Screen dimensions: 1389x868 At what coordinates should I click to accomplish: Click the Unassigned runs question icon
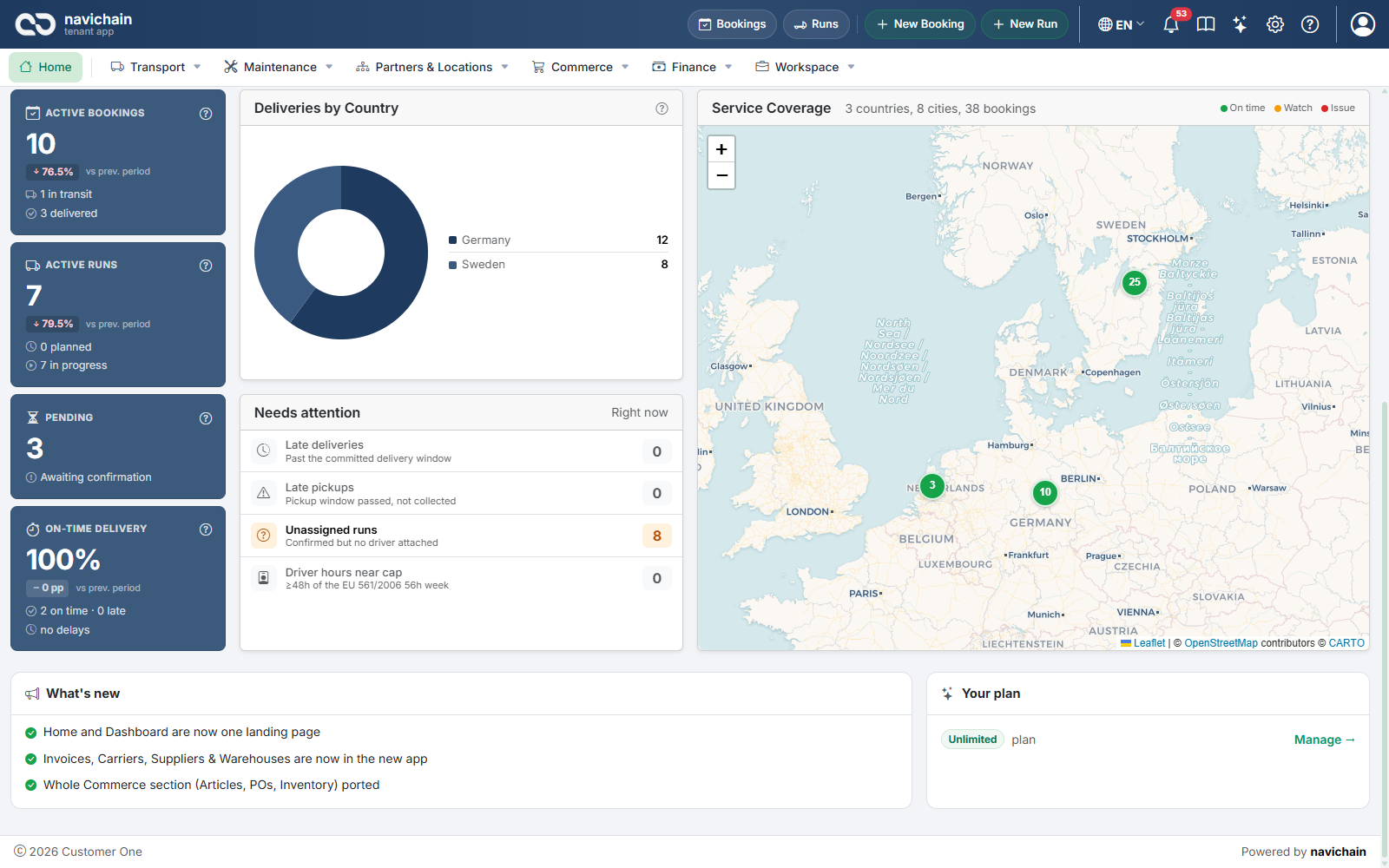[x=263, y=536]
